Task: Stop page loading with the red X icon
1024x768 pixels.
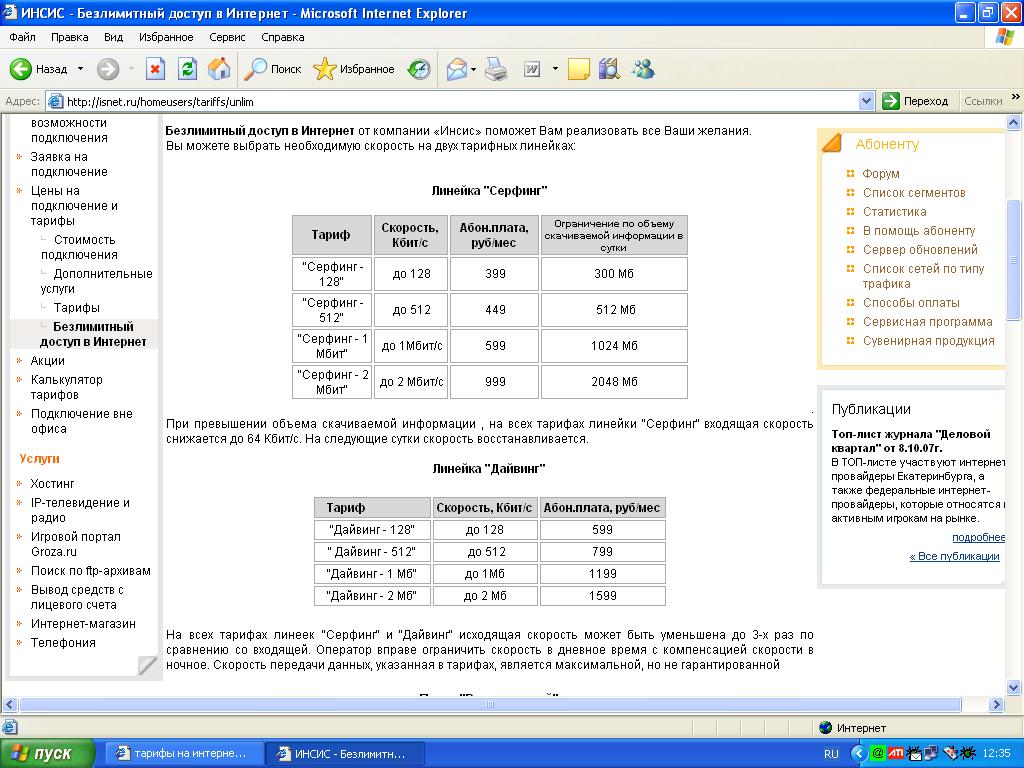Action: click(155, 69)
